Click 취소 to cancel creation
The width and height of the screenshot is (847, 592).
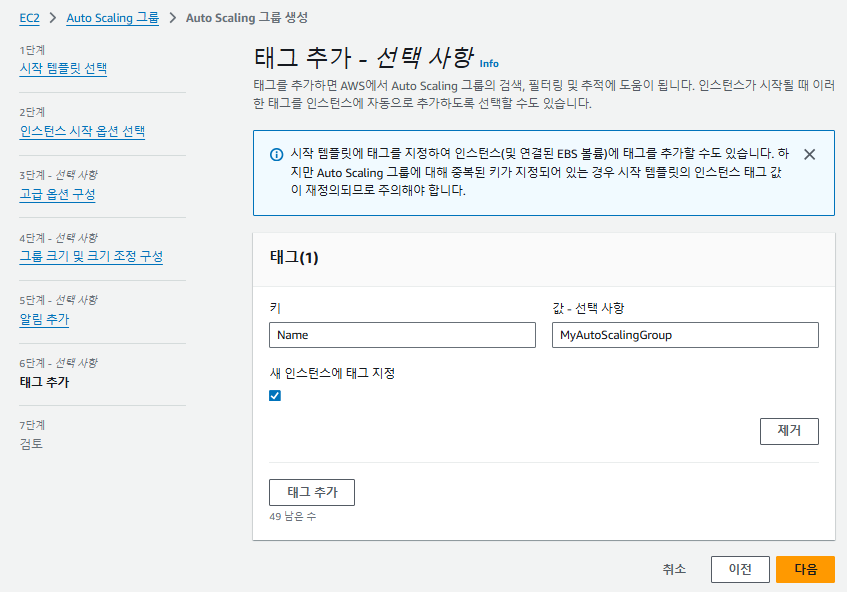[674, 569]
